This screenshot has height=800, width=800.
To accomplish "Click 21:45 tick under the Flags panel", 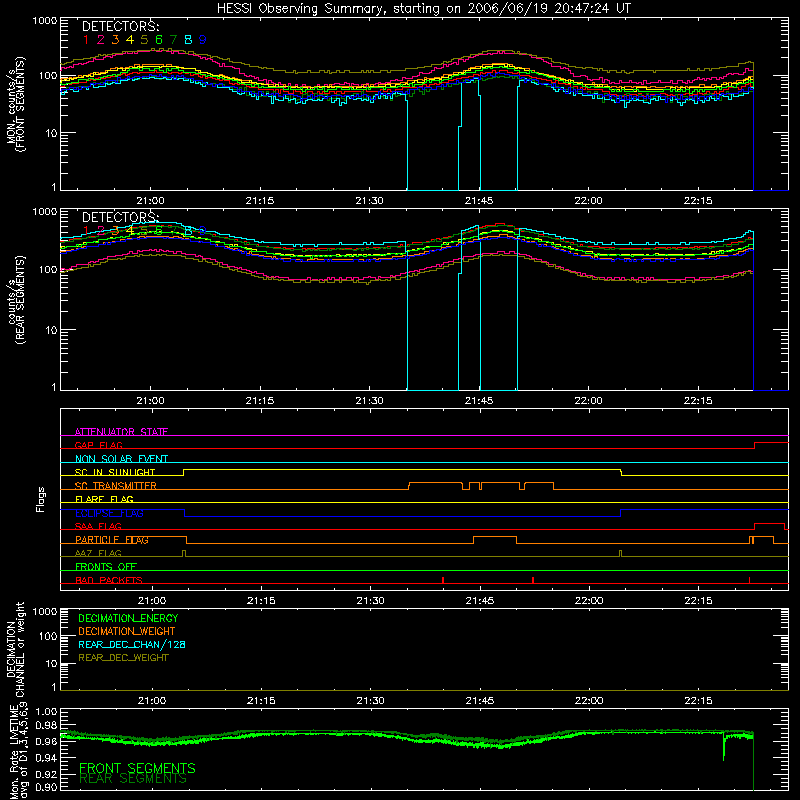I will 480,601.
